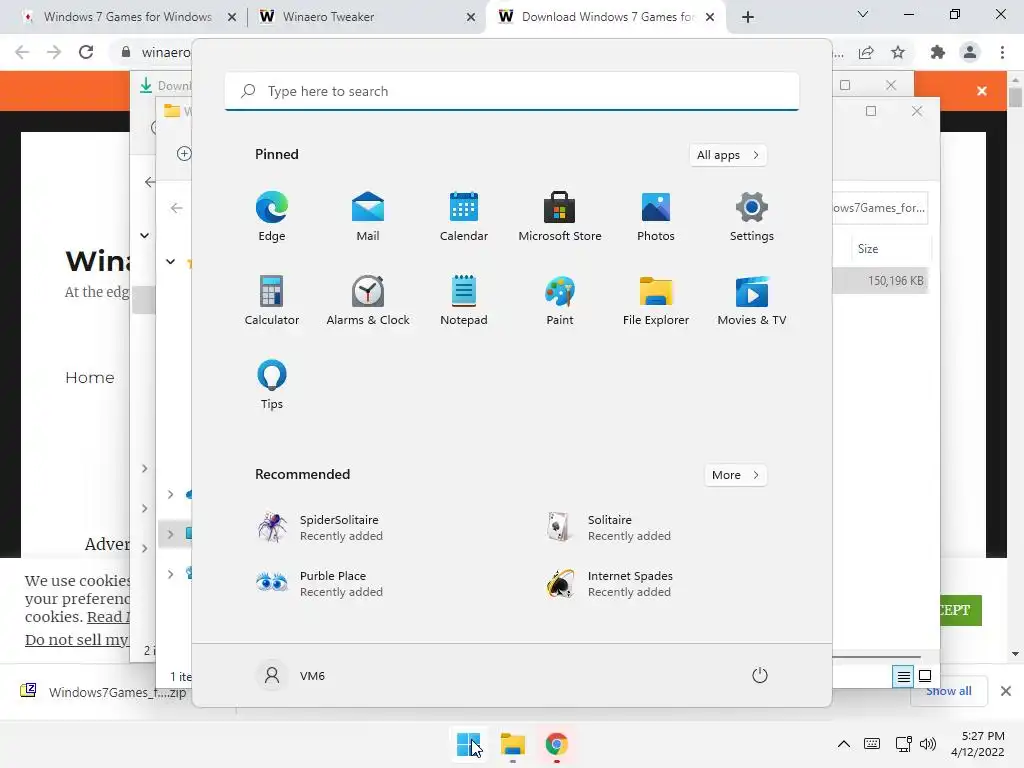Click Show all downloads in Chrome
Image resolution: width=1024 pixels, height=768 pixels.
pos(948,691)
